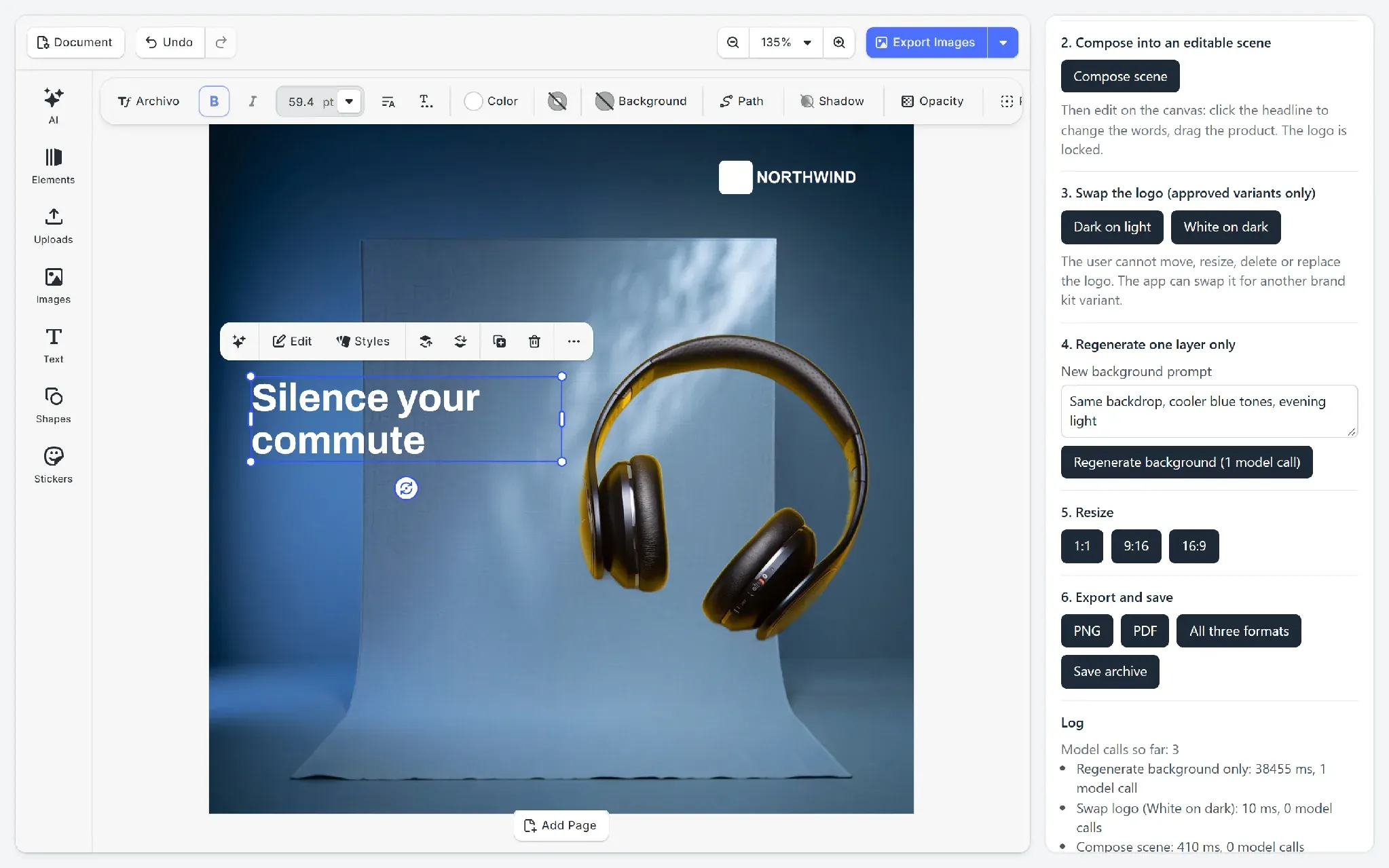This screenshot has width=1389, height=868.
Task: Click the Save archive button
Action: (1110, 672)
